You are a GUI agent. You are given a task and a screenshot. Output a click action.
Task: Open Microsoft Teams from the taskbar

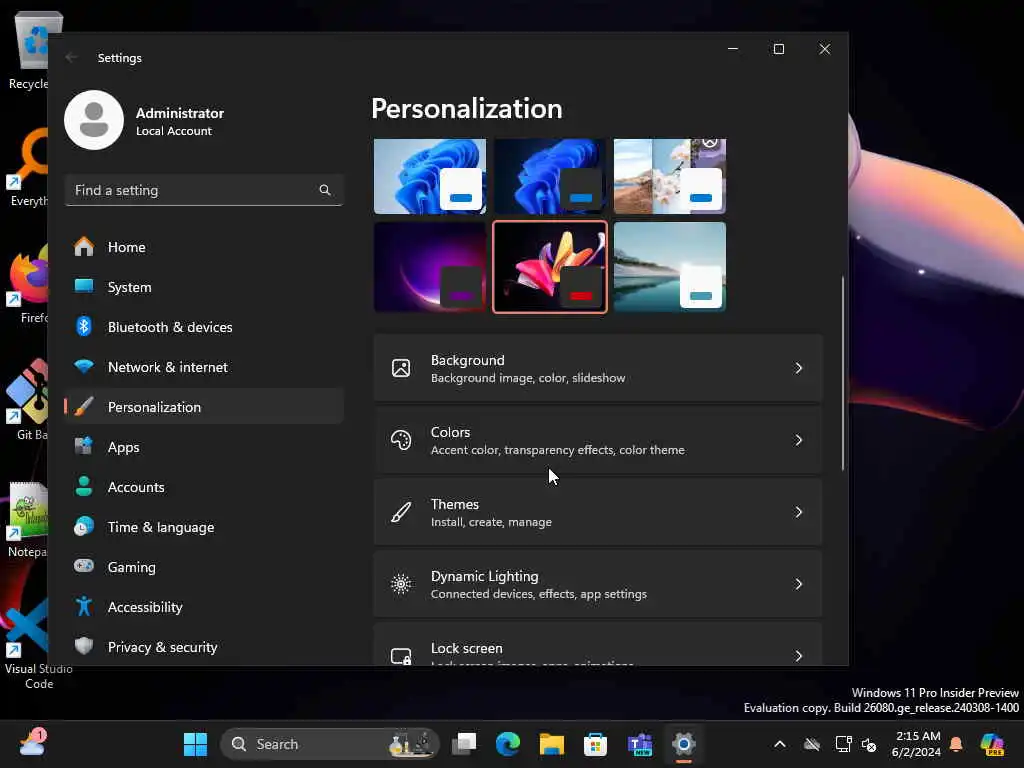tap(640, 744)
